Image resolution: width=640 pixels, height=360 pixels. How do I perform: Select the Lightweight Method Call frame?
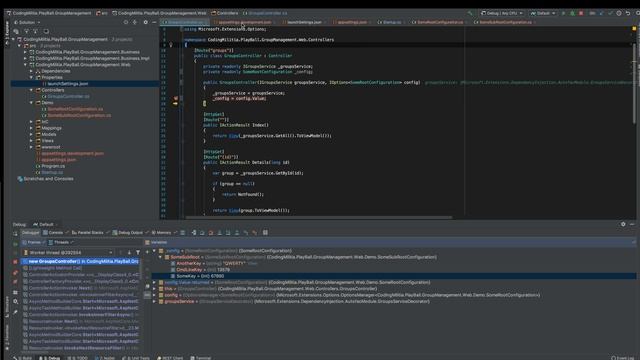click(x=55, y=268)
